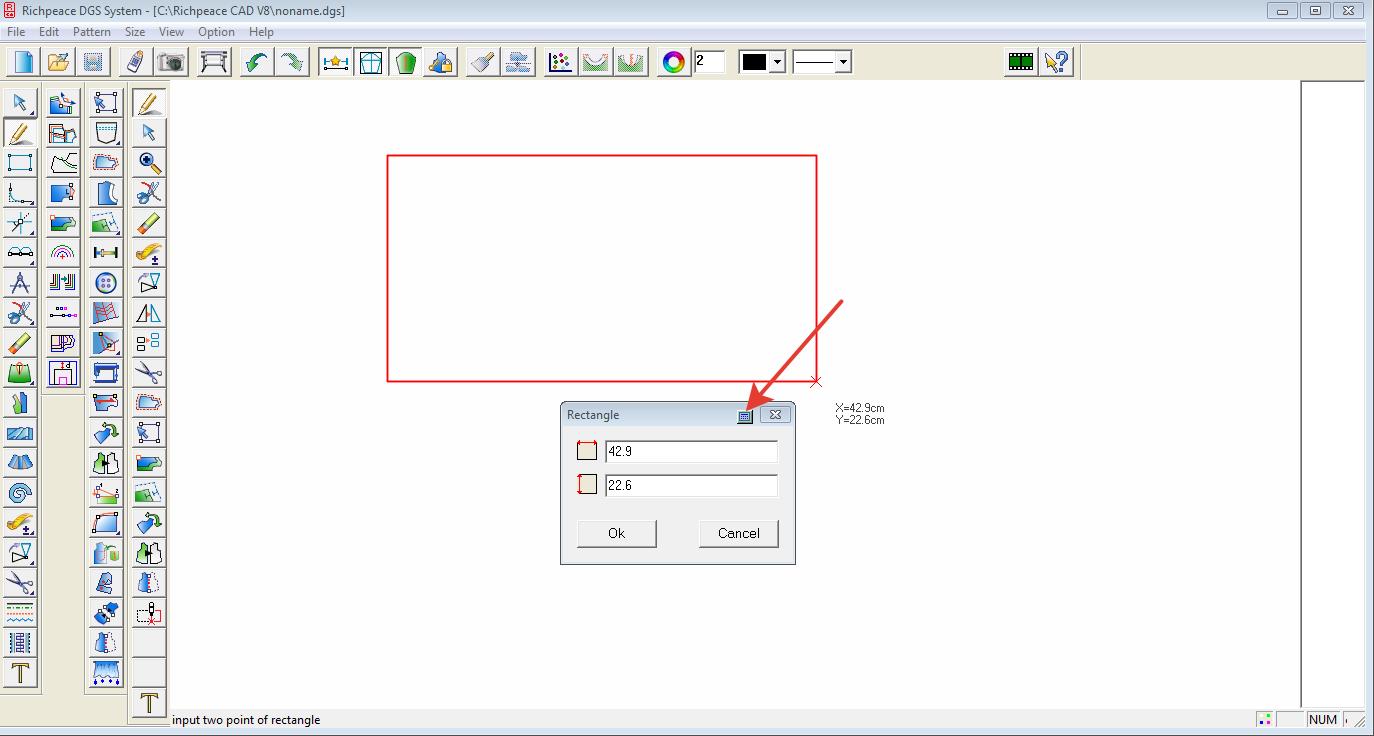Select the magnifier zoom tool
1374x736 pixels.
click(x=149, y=162)
